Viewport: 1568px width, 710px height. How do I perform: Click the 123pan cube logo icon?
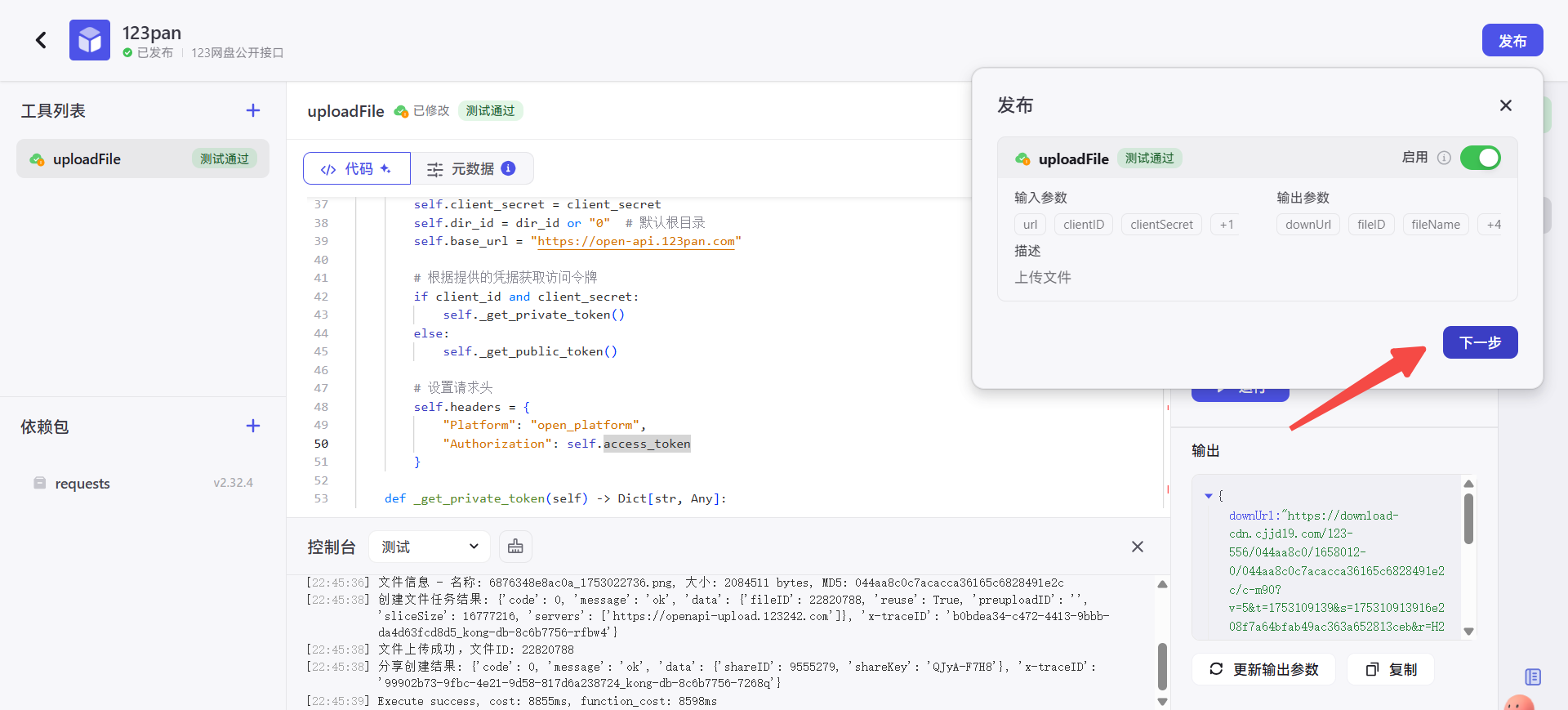(90, 40)
